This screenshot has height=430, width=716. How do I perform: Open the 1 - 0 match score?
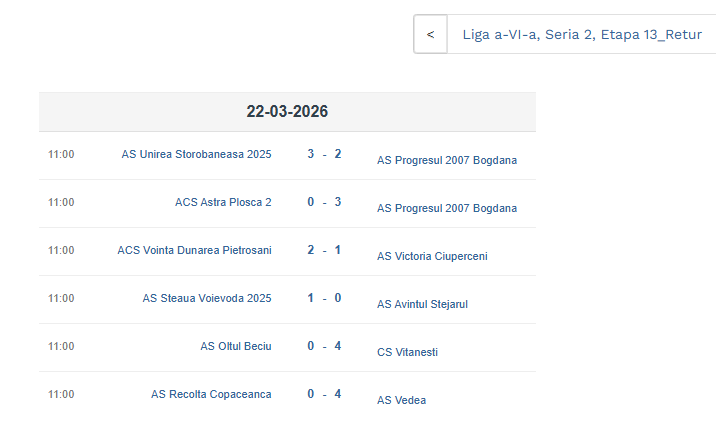(324, 298)
